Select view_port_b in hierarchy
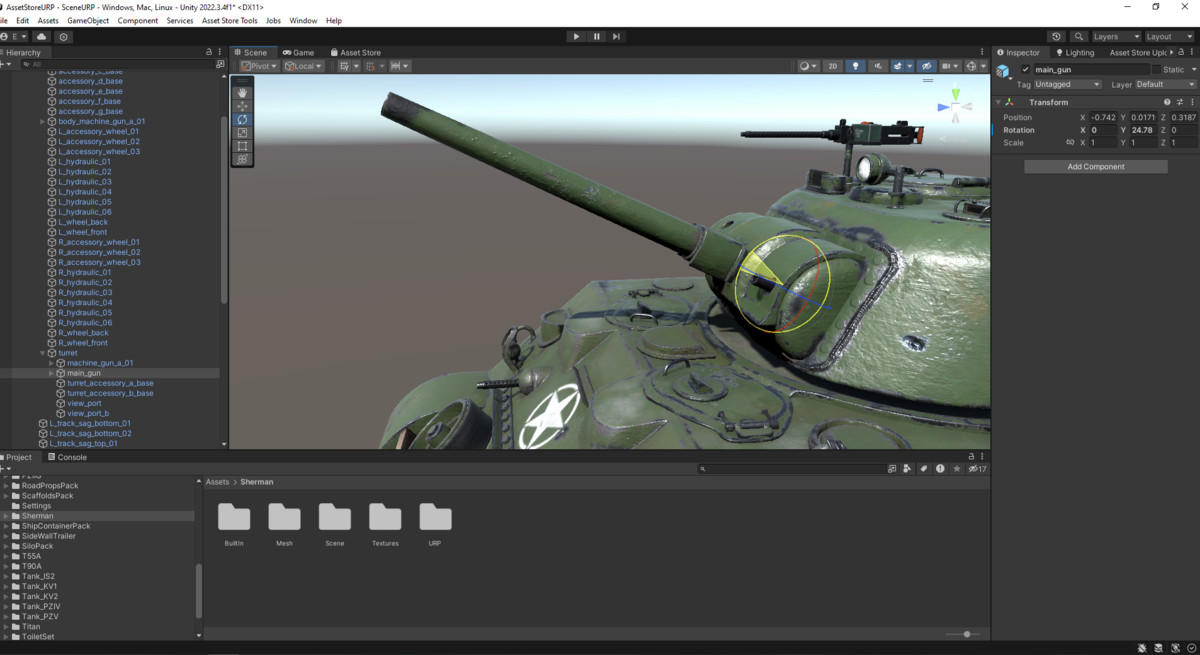The width and height of the screenshot is (1200, 655). [x=88, y=413]
